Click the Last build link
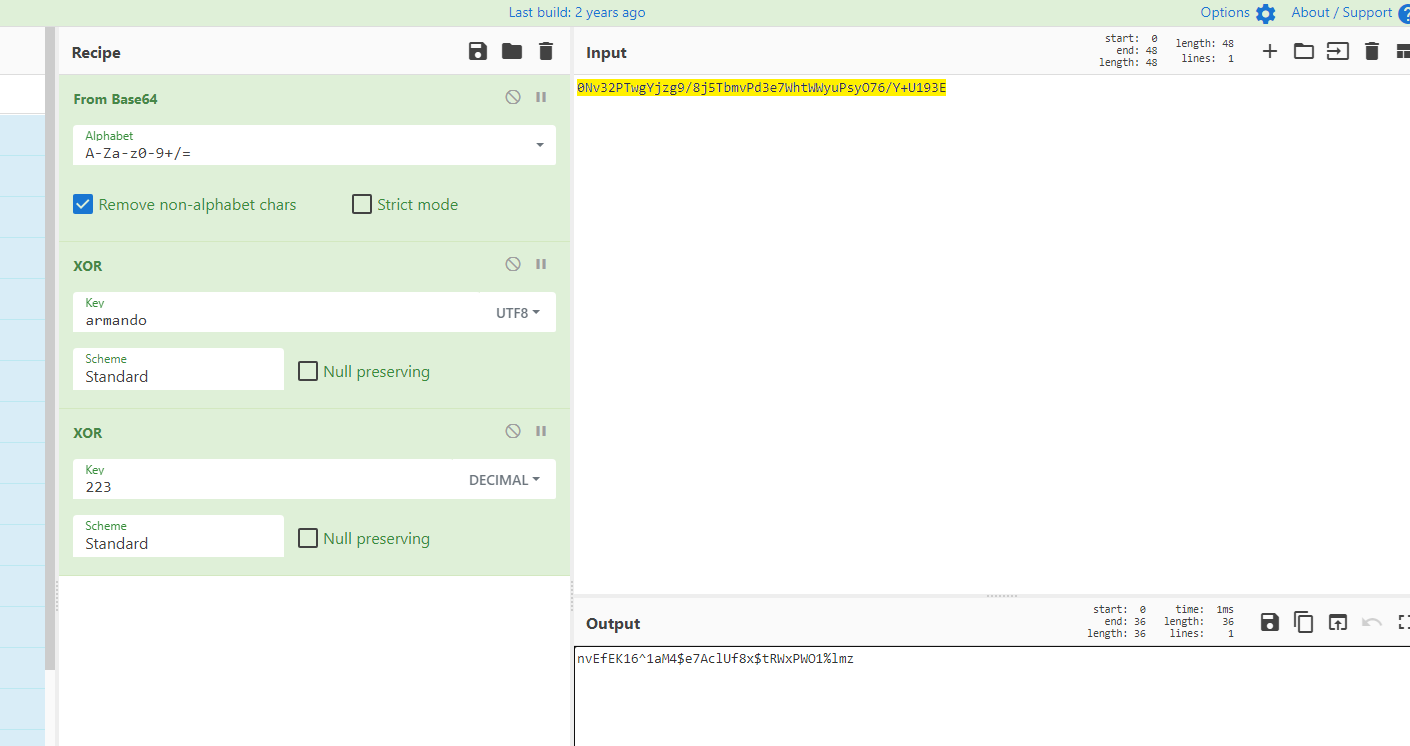This screenshot has height=746, width=1410. pyautogui.click(x=577, y=13)
